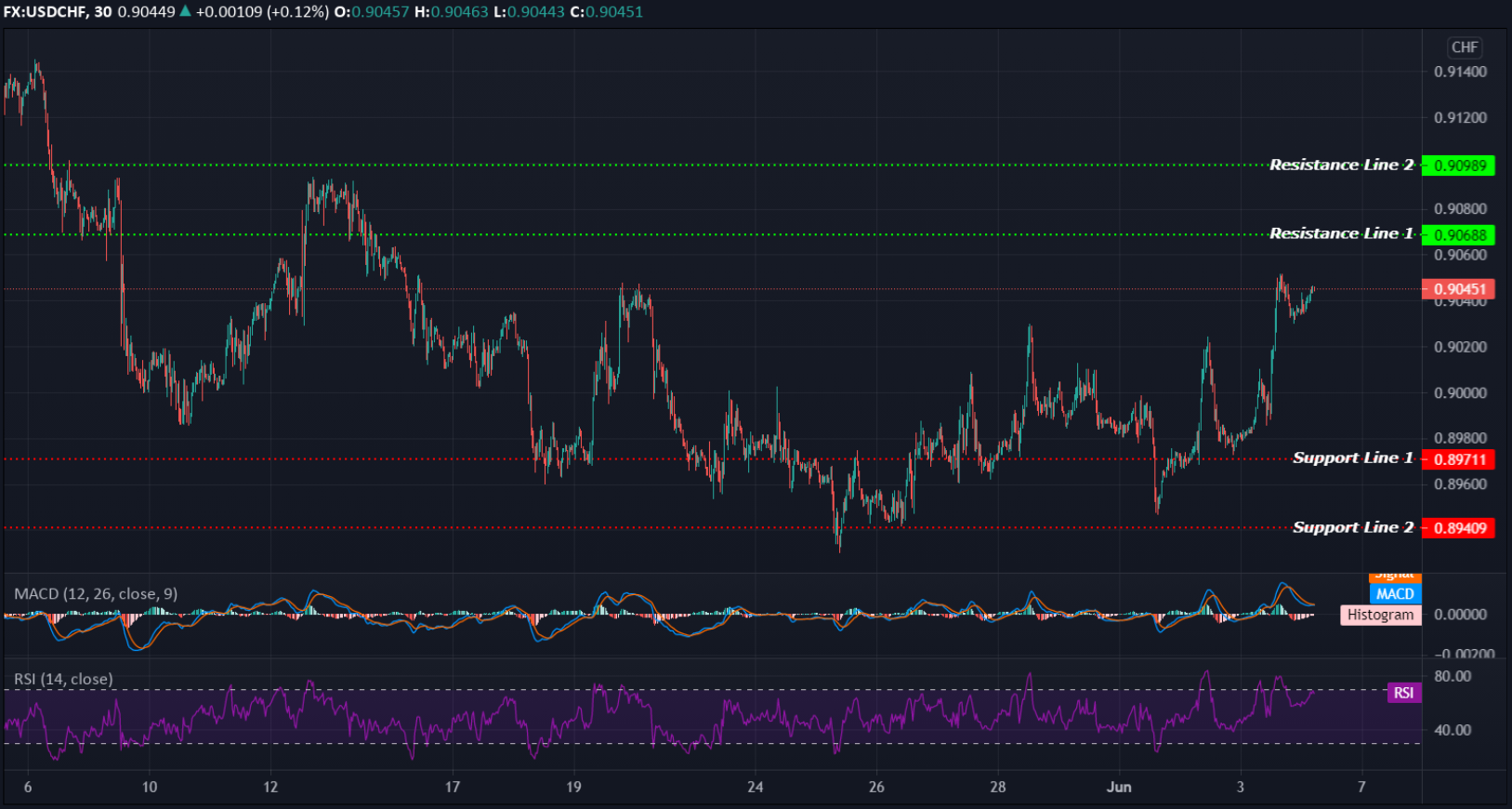This screenshot has width=1512, height=809.
Task: Click the 80.00 RSI scale value
Action: point(1453,676)
